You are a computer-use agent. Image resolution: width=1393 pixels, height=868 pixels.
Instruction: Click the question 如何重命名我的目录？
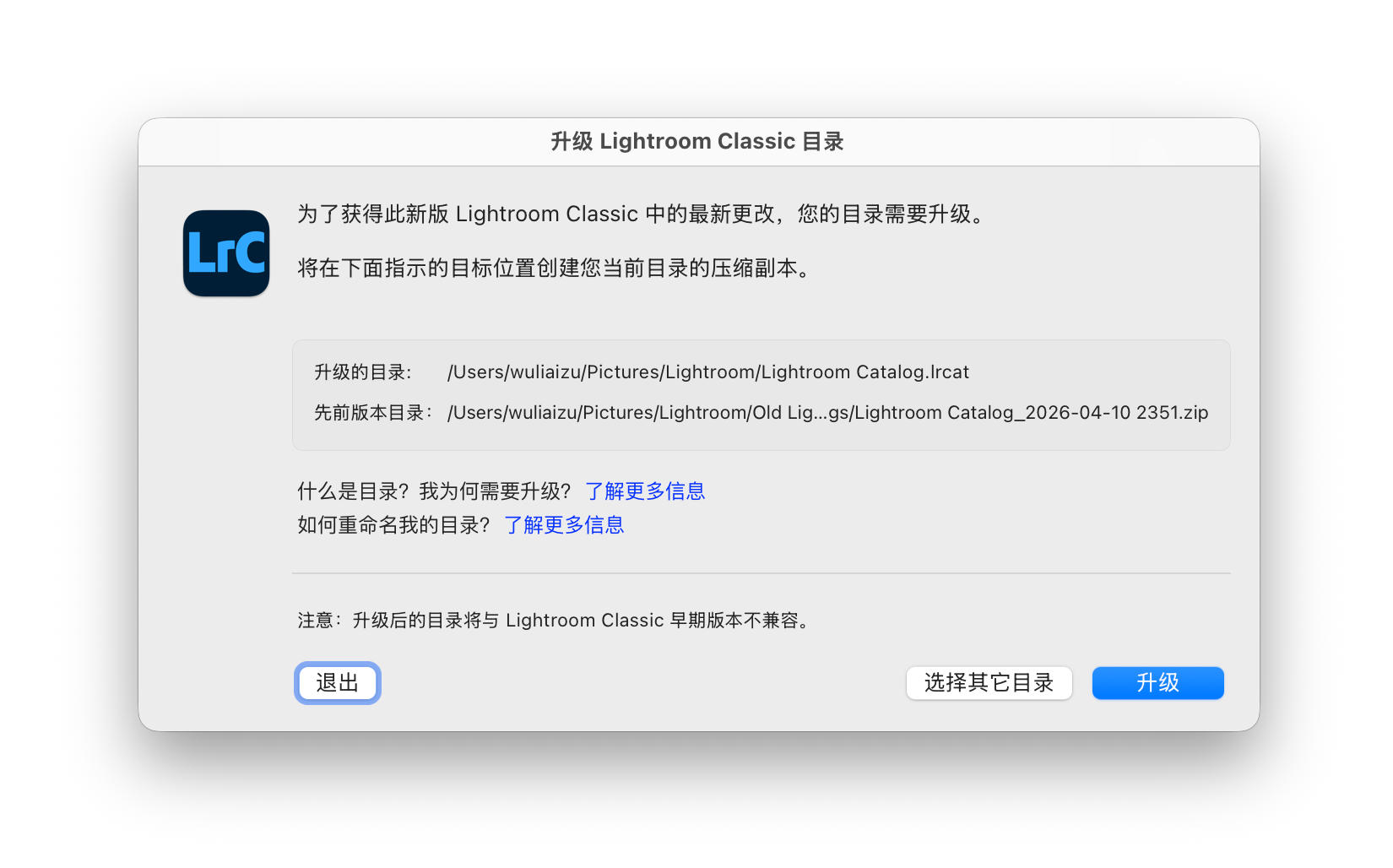click(x=393, y=525)
